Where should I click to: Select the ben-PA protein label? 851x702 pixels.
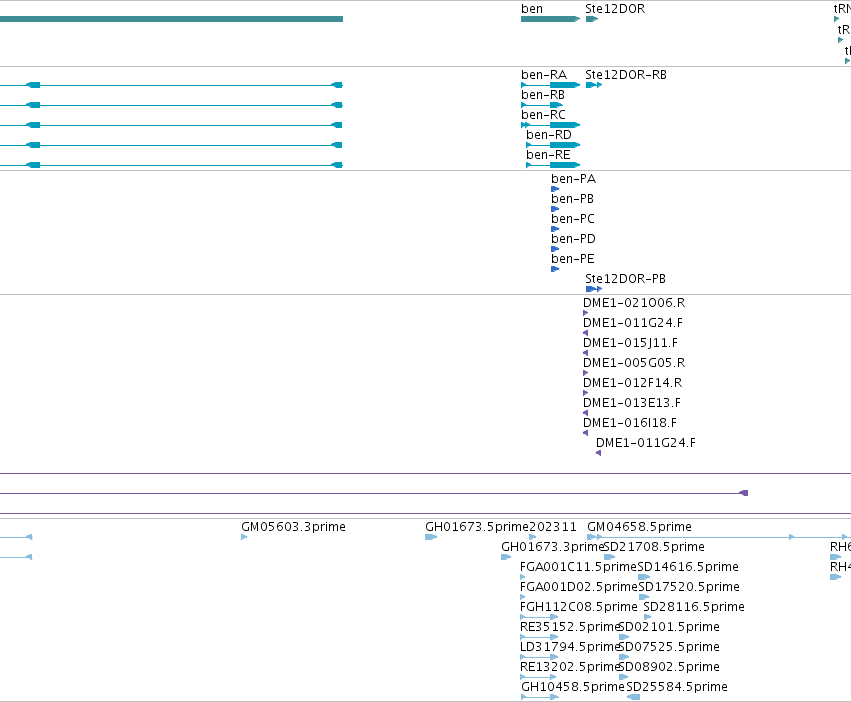pos(573,179)
